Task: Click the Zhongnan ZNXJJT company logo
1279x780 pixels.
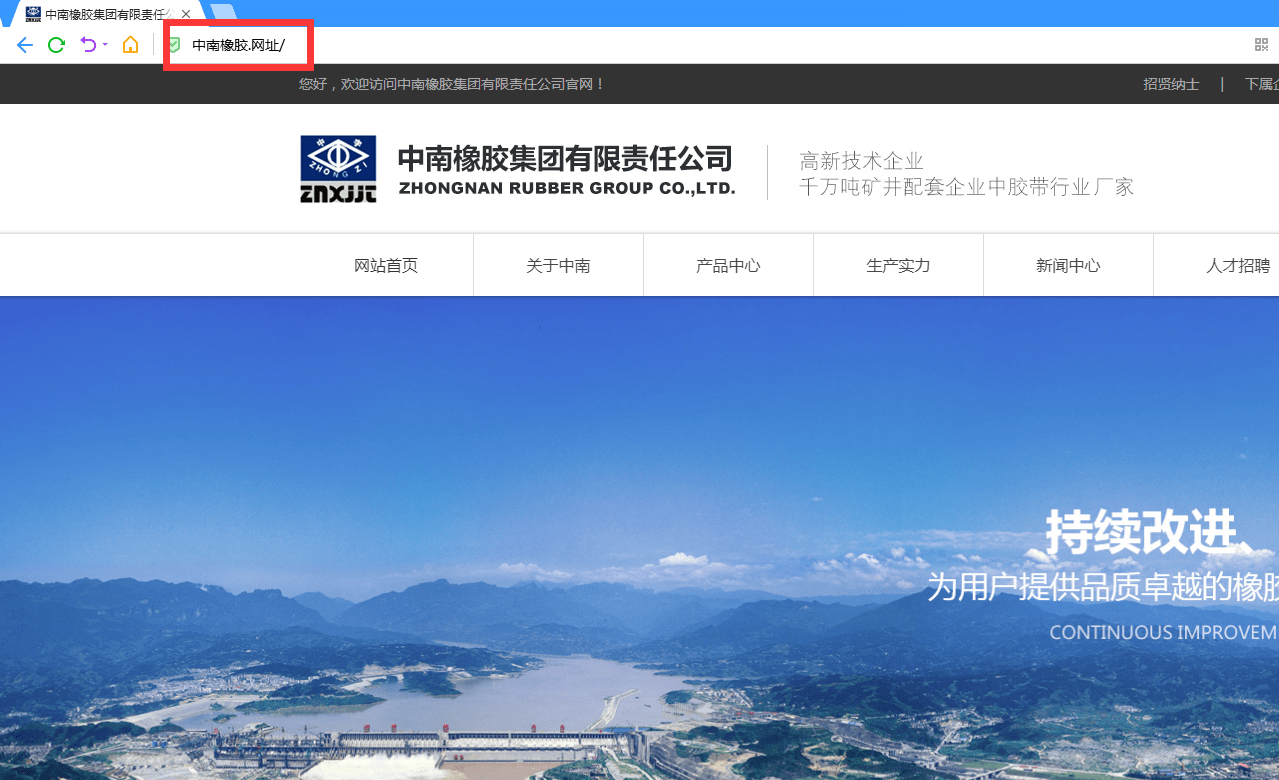Action: point(338,169)
